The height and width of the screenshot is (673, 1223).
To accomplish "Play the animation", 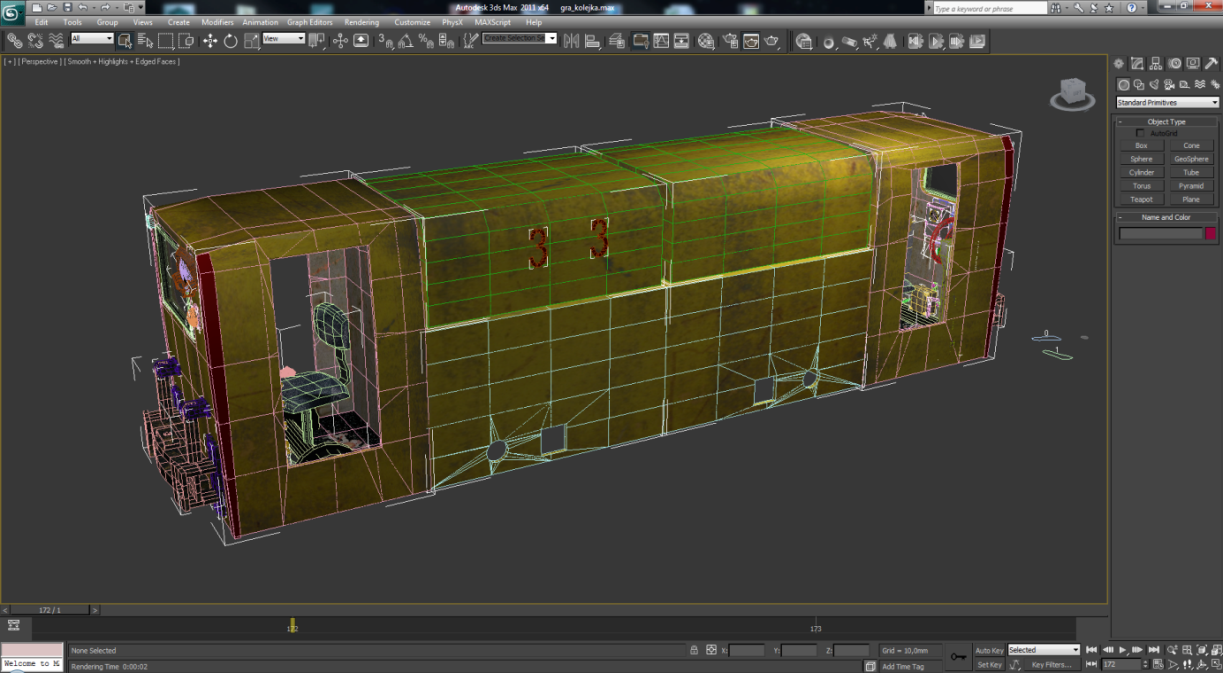I will click(1123, 650).
